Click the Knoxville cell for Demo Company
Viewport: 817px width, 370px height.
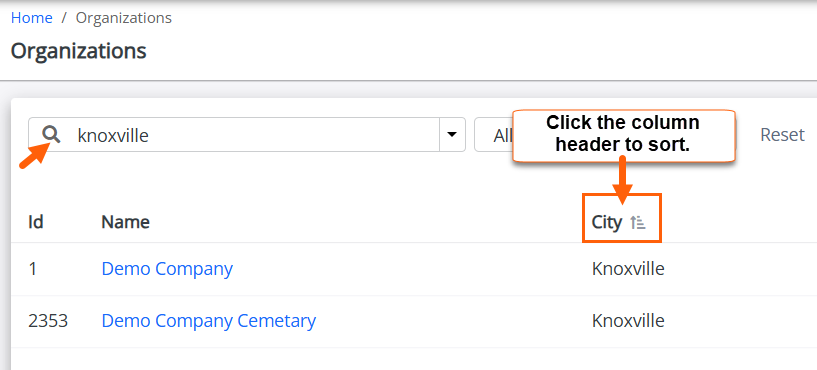point(628,269)
